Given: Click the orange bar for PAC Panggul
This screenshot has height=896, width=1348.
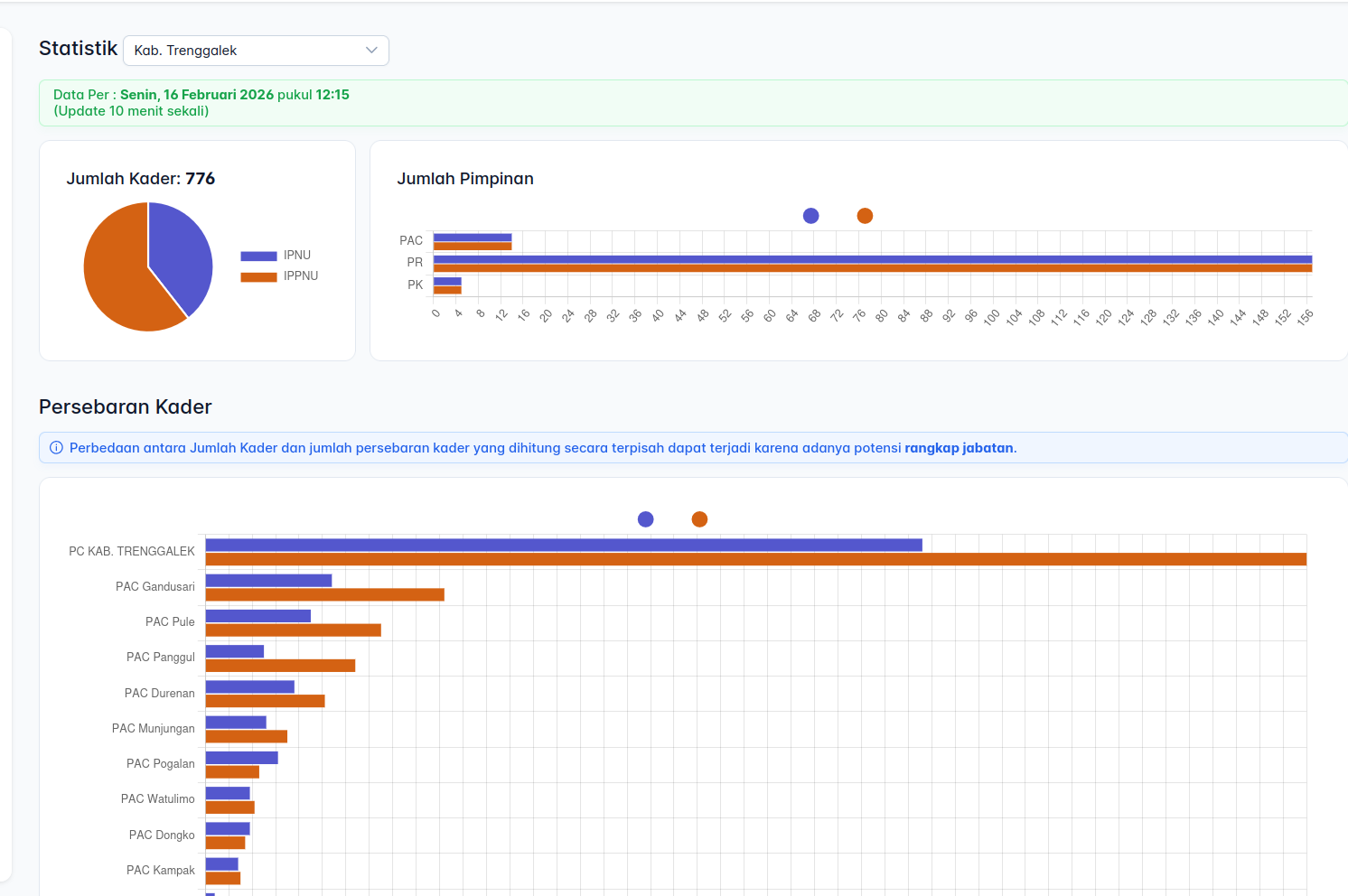Looking at the screenshot, I should click(280, 666).
